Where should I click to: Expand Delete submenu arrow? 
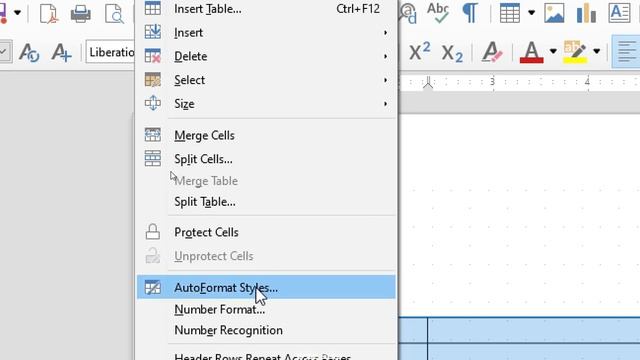pos(385,56)
